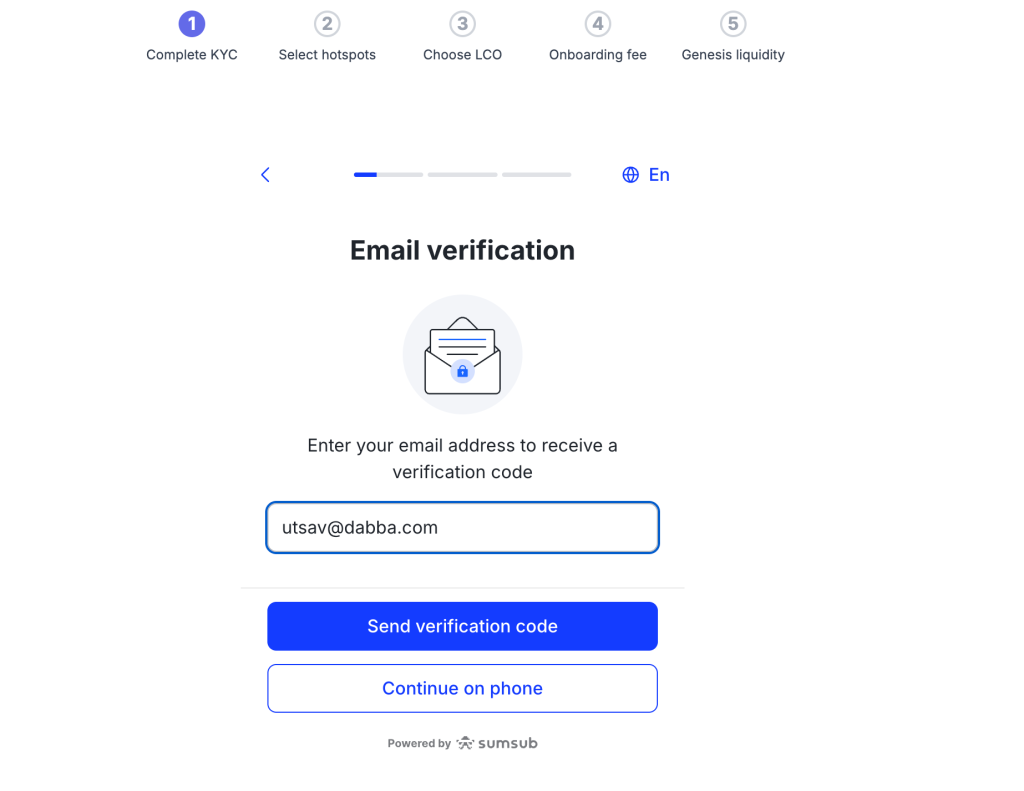Select step 5 circle icon
The width and height of the screenshot is (1024, 791).
tap(733, 24)
